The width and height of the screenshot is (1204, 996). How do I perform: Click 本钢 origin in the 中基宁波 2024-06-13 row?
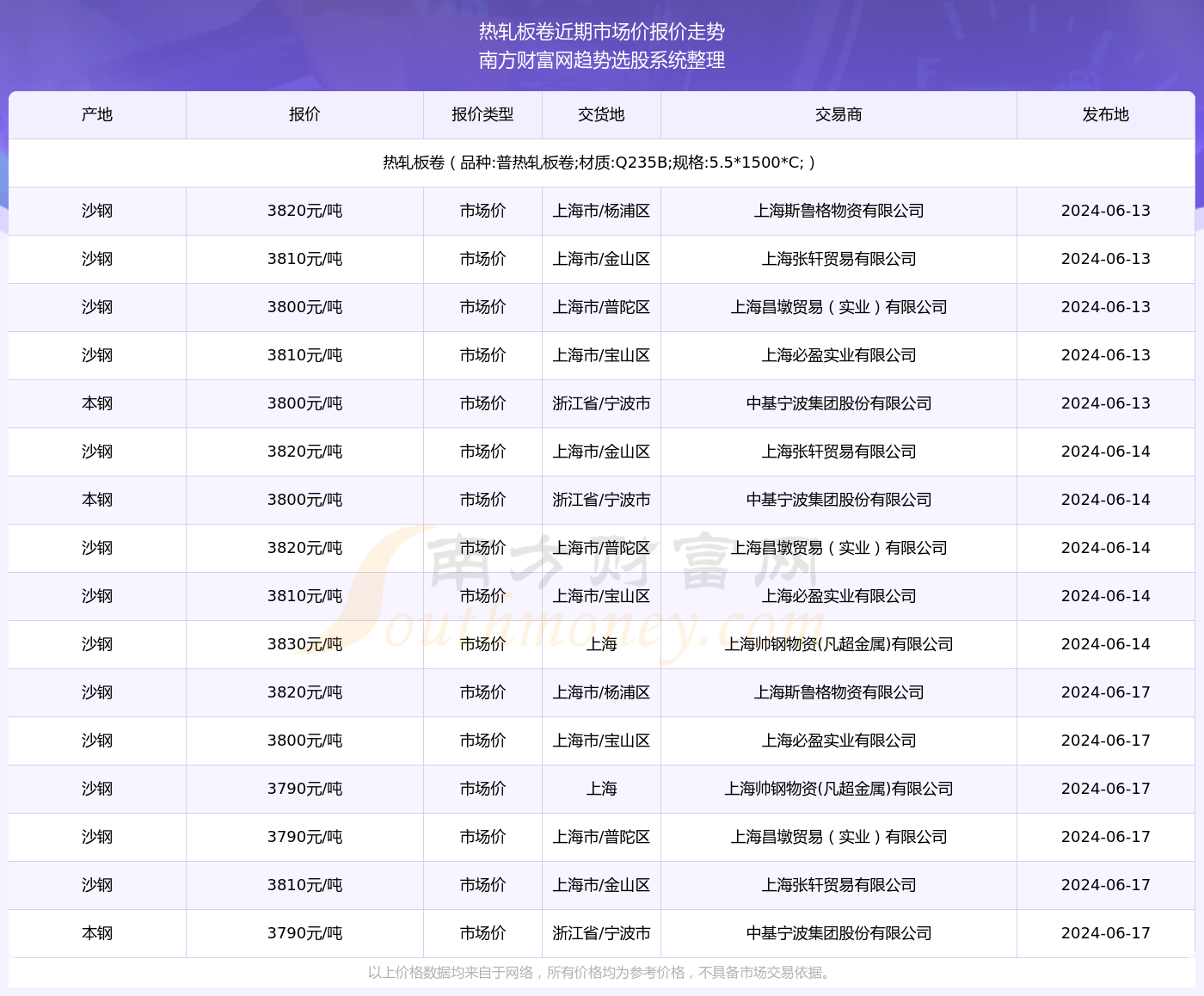[97, 403]
